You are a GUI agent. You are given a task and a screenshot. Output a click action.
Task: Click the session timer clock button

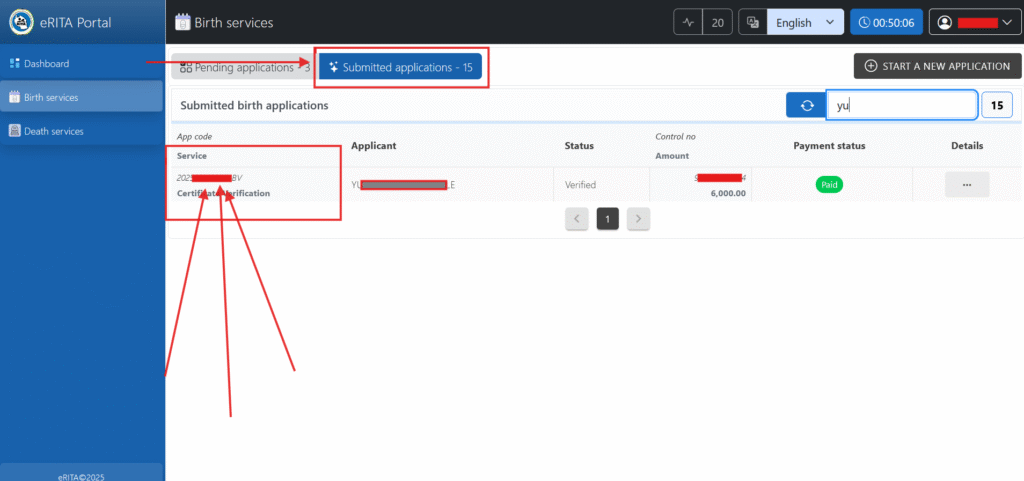pyautogui.click(x=886, y=22)
